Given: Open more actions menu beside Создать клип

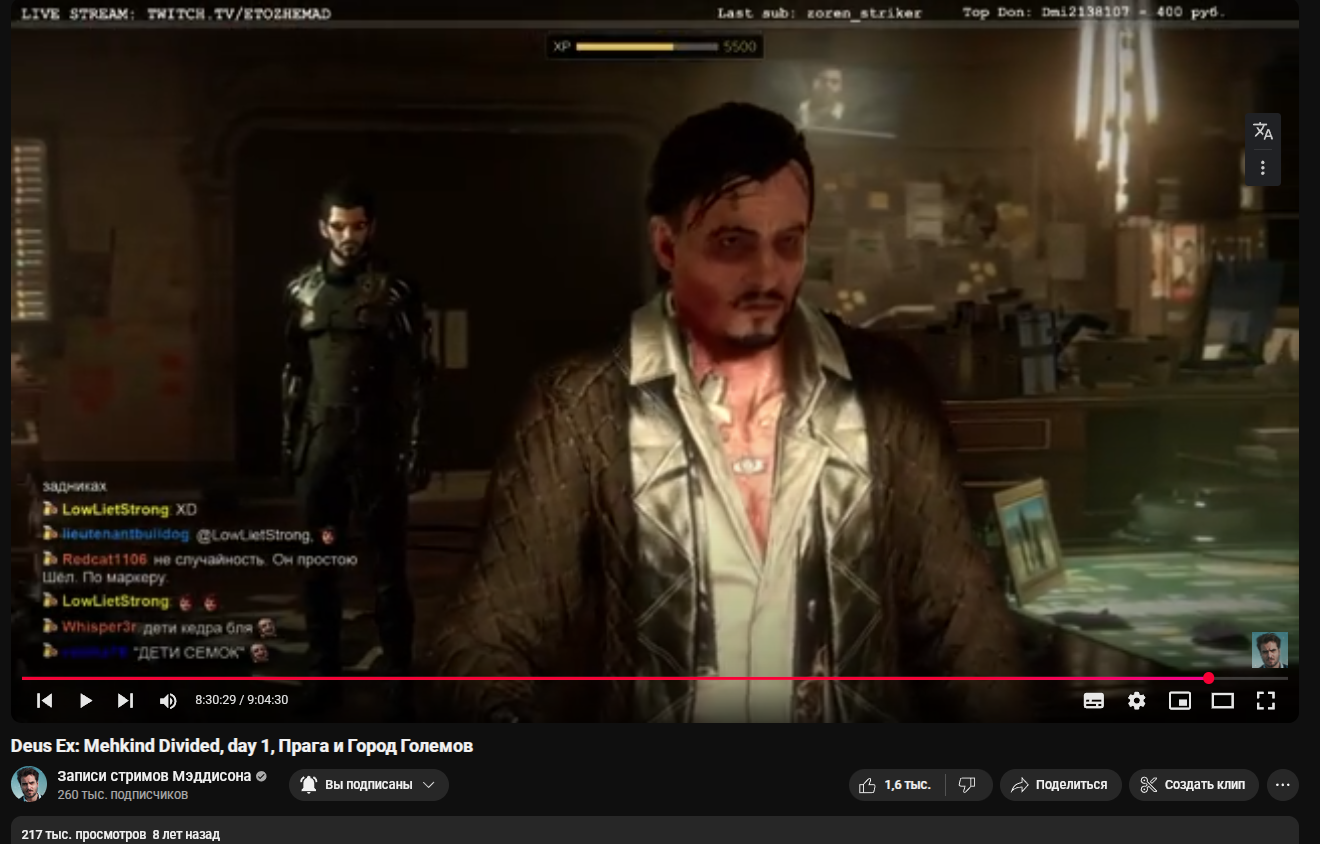Looking at the screenshot, I should click(1283, 785).
